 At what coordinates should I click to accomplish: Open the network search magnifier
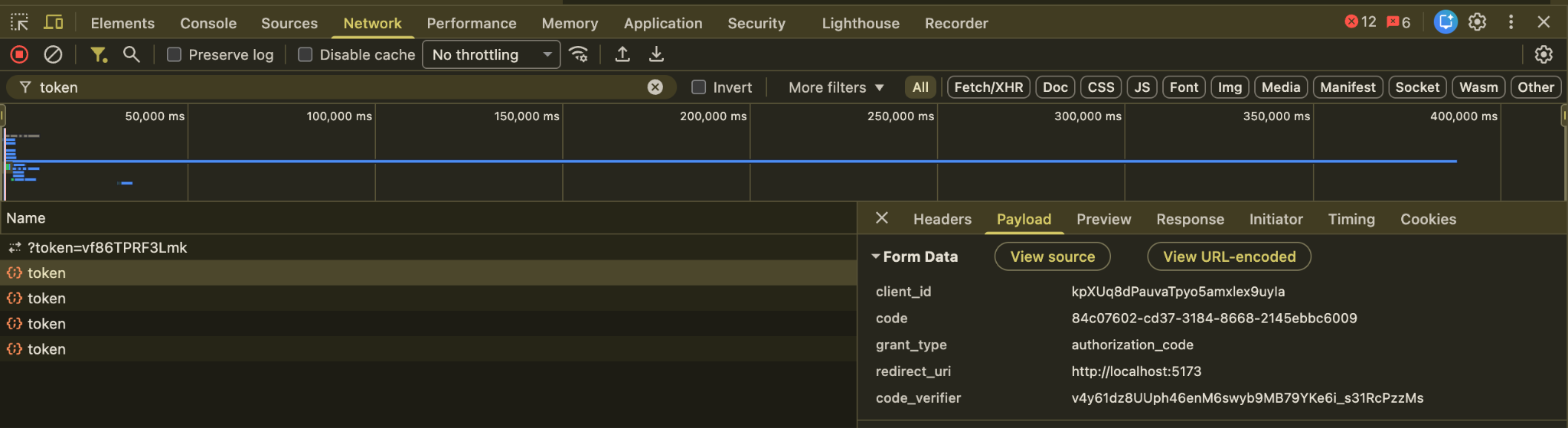132,54
